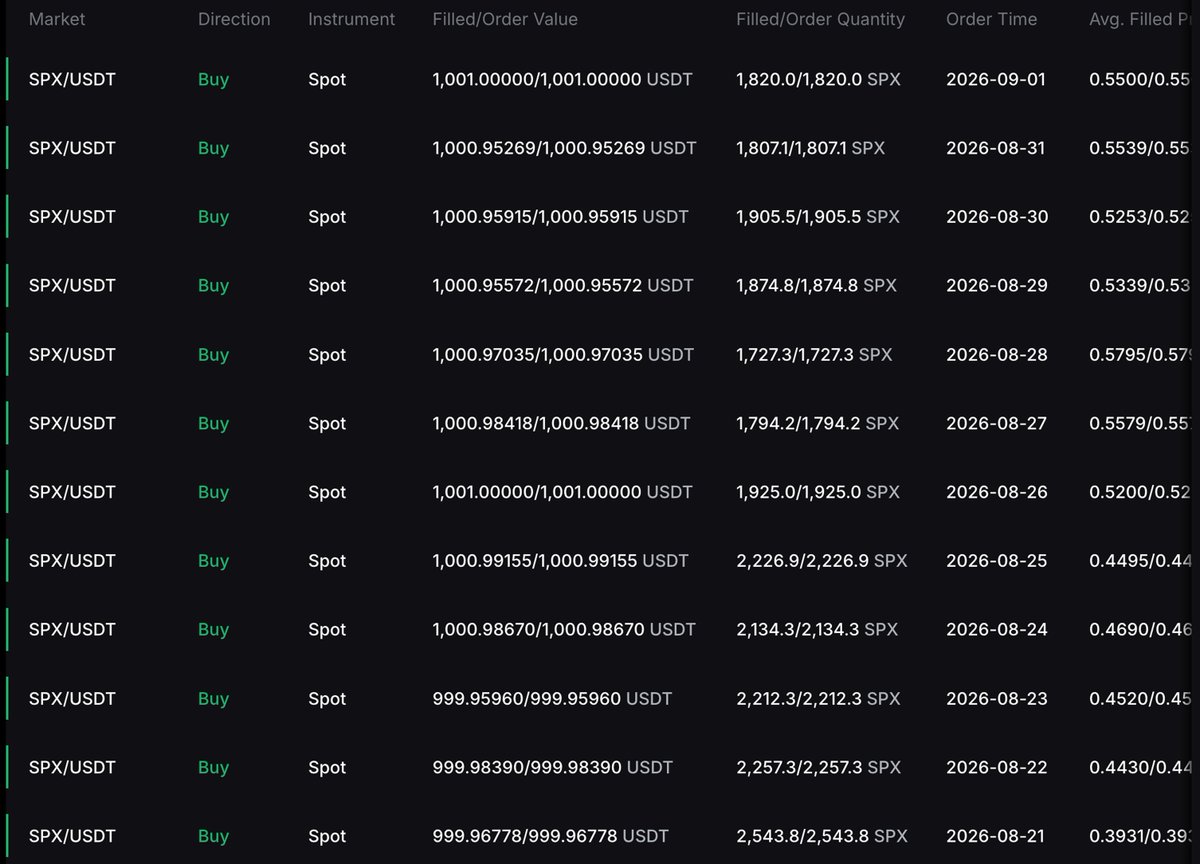This screenshot has width=1200, height=864.
Task: Click the order time 2026-08-31
Action: pos(995,148)
